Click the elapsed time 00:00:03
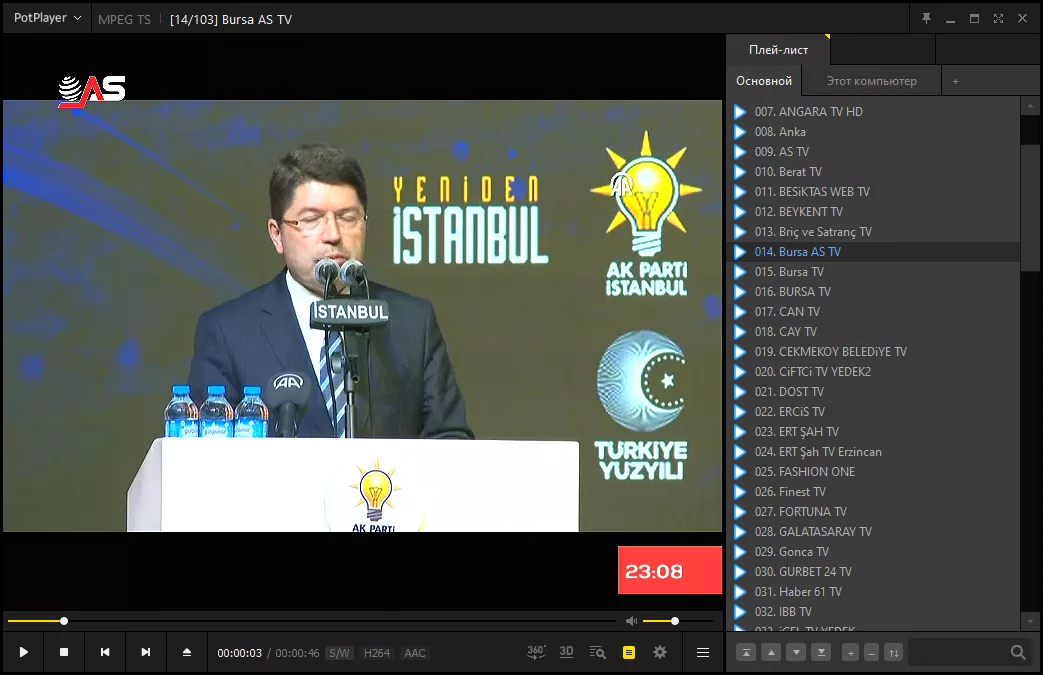This screenshot has width=1043, height=675. pos(239,653)
